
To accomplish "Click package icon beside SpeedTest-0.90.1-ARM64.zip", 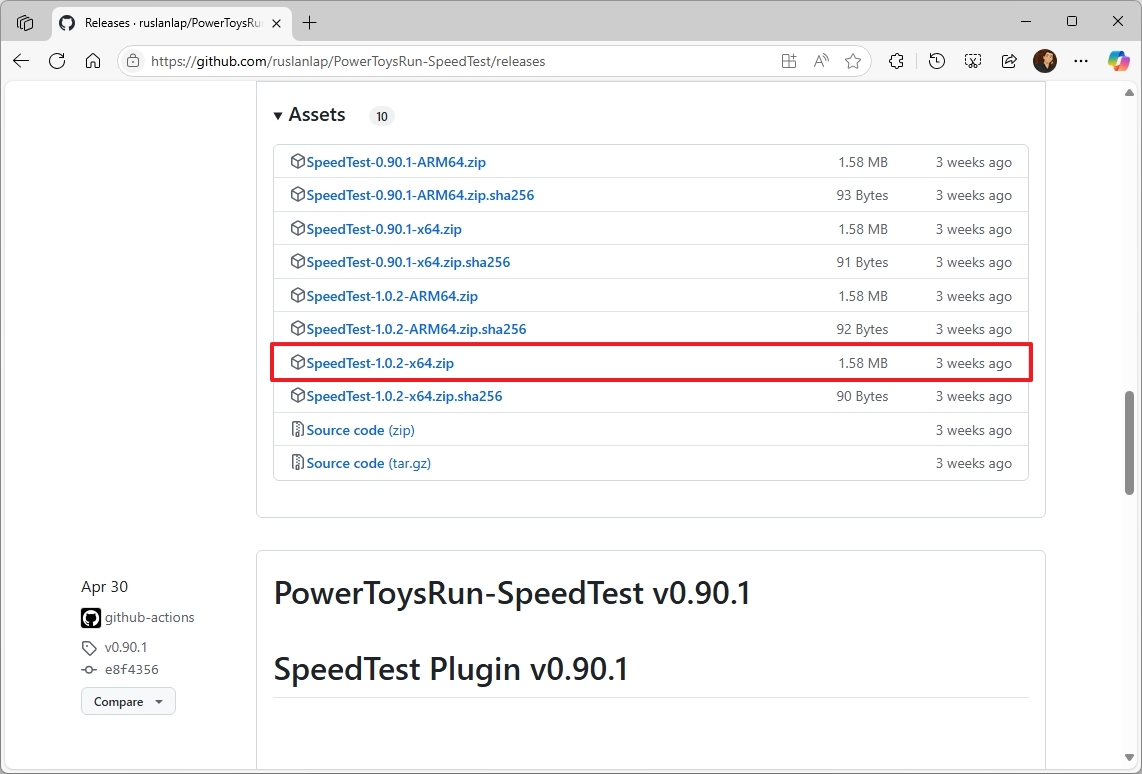I will click(297, 161).
